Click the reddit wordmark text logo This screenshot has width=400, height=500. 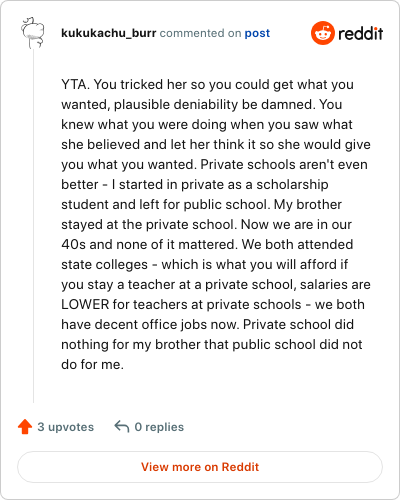click(361, 33)
